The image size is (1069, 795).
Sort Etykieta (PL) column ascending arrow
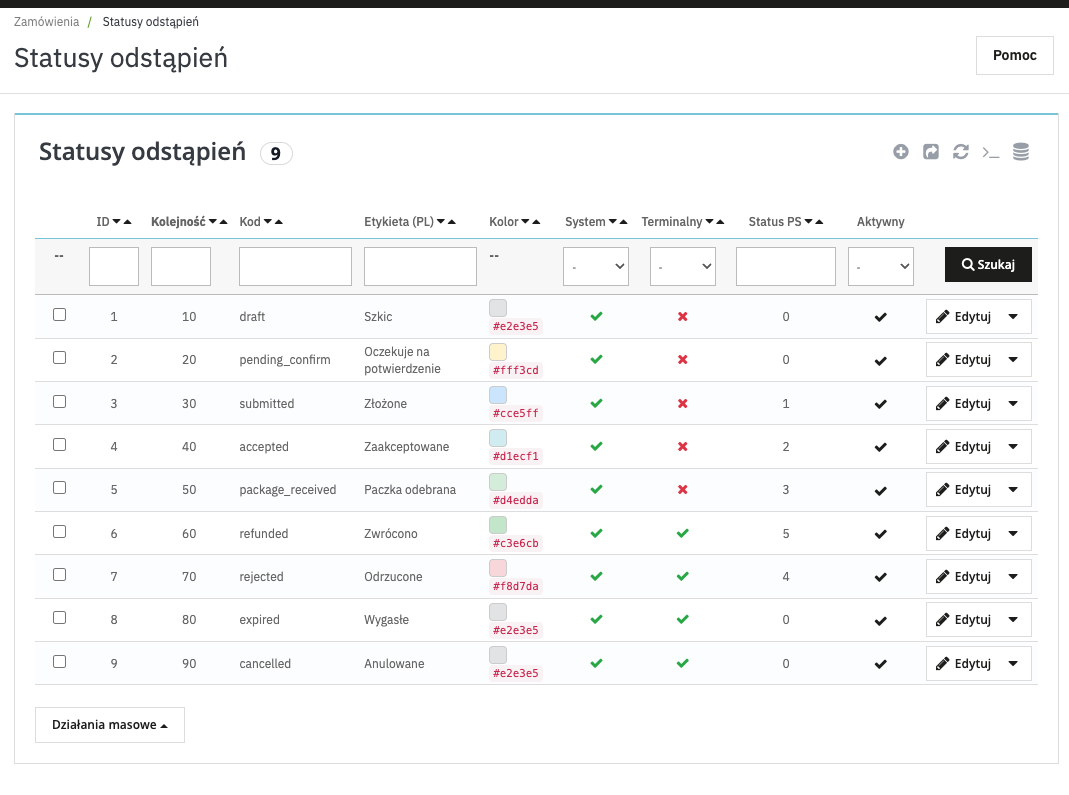tap(452, 222)
